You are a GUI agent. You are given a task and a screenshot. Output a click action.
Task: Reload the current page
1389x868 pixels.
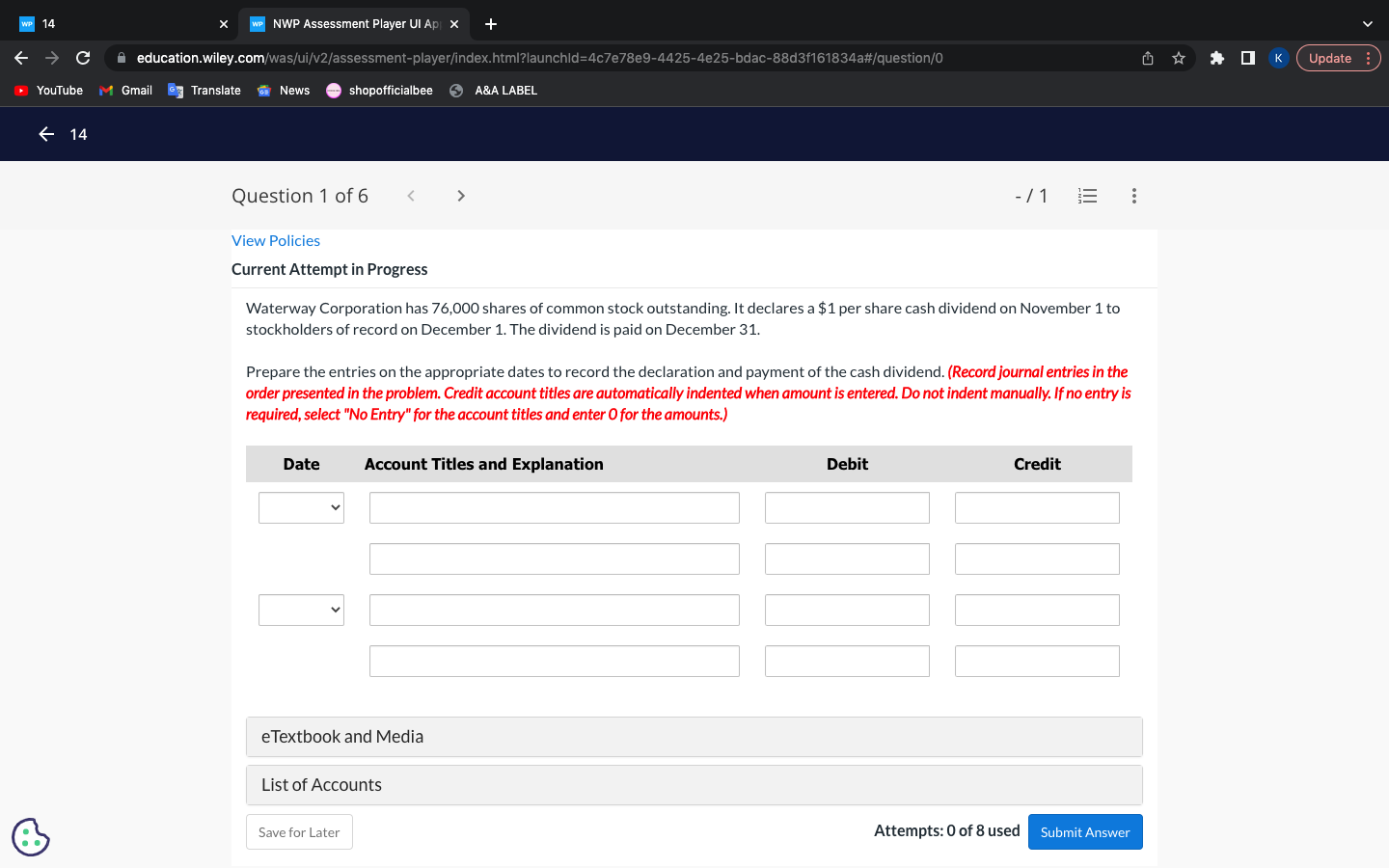(83, 58)
